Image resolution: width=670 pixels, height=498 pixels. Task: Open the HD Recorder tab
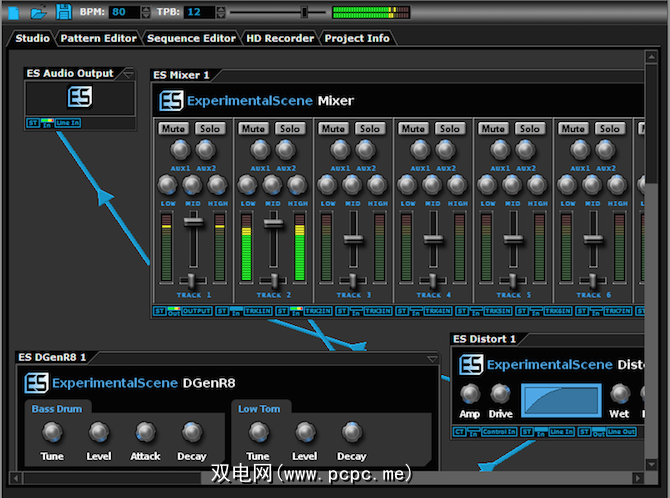pos(279,38)
